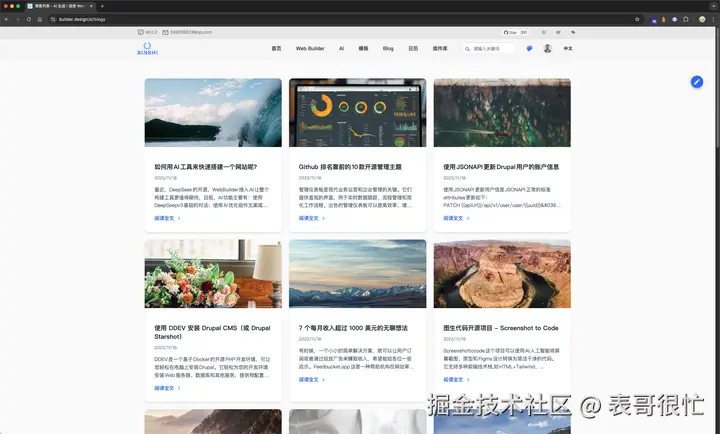Open the dashboard charts thumbnail
This screenshot has height=434, width=720.
point(357,113)
